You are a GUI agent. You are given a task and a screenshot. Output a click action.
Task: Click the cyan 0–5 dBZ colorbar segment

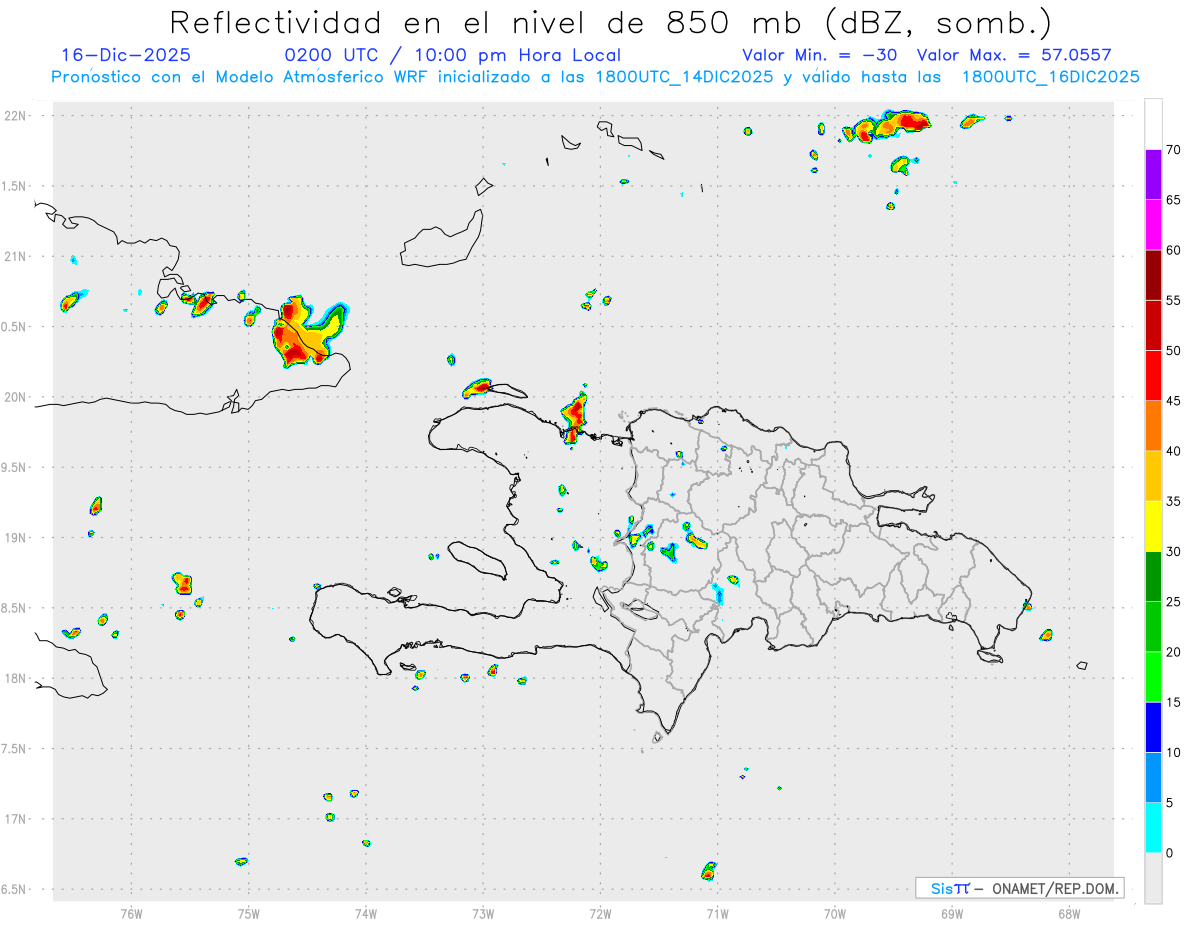point(1153,827)
